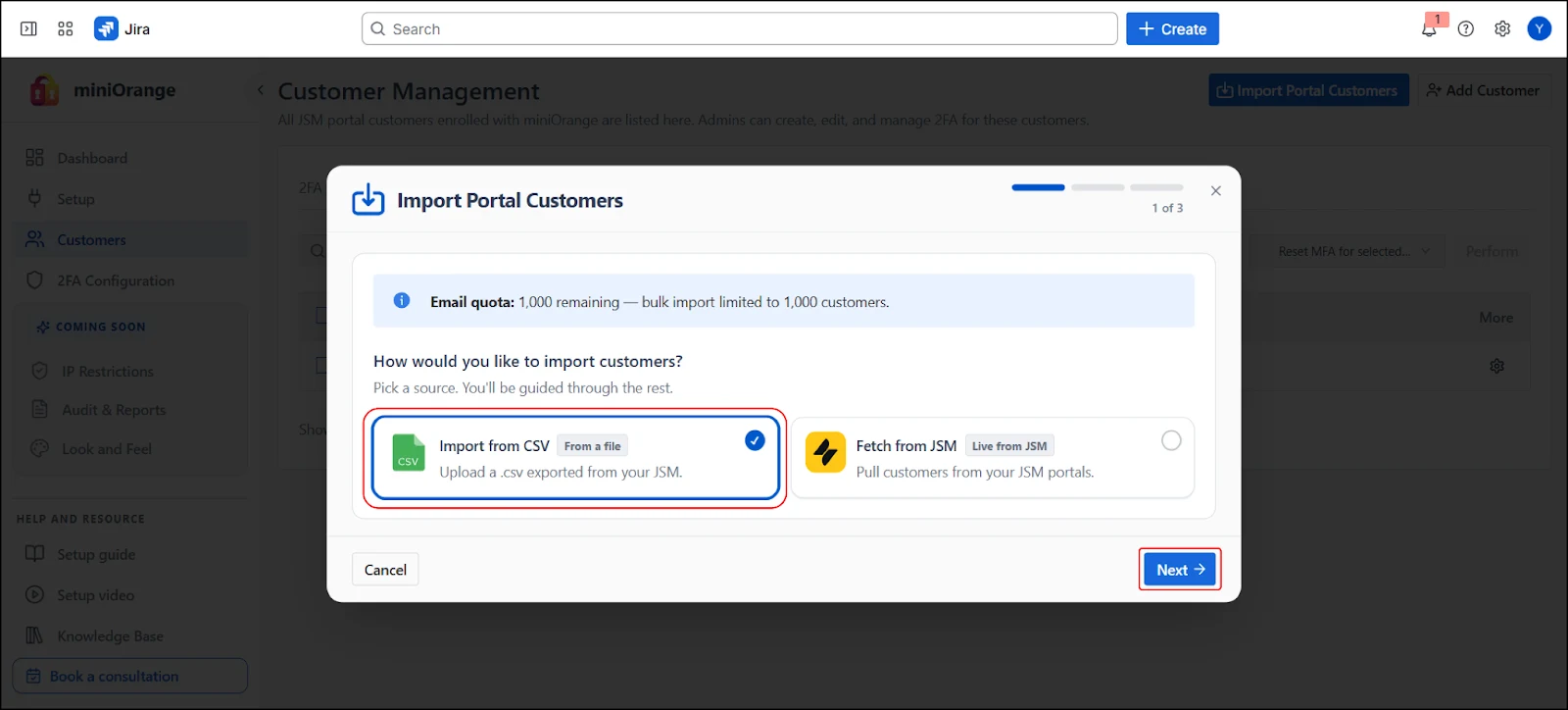Click the 2FA Configuration shield icon
Viewport: 1568px width, 710px height.
tap(35, 280)
